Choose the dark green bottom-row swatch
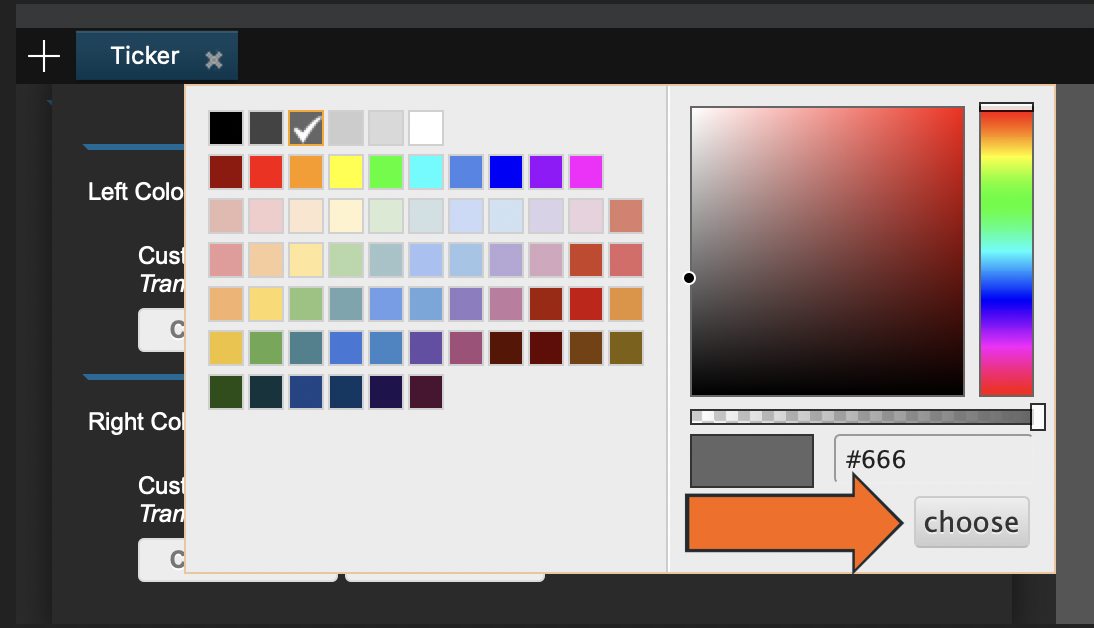The width and height of the screenshot is (1094, 628). [x=226, y=392]
